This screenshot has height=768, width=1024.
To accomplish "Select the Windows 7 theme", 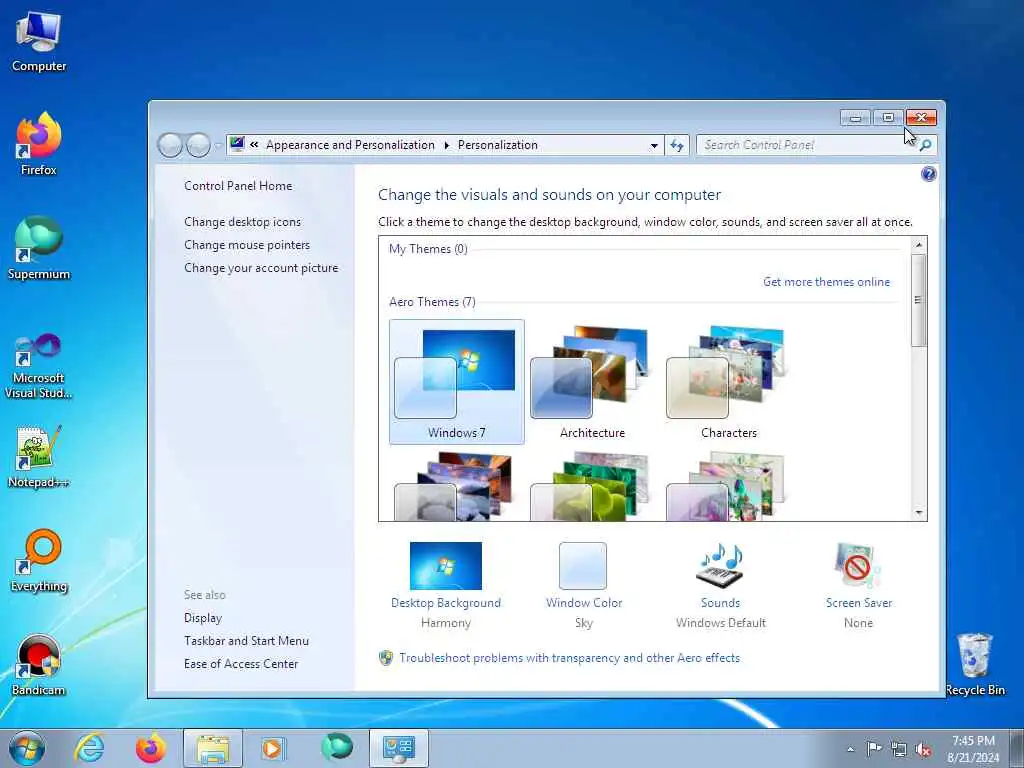I will (456, 382).
